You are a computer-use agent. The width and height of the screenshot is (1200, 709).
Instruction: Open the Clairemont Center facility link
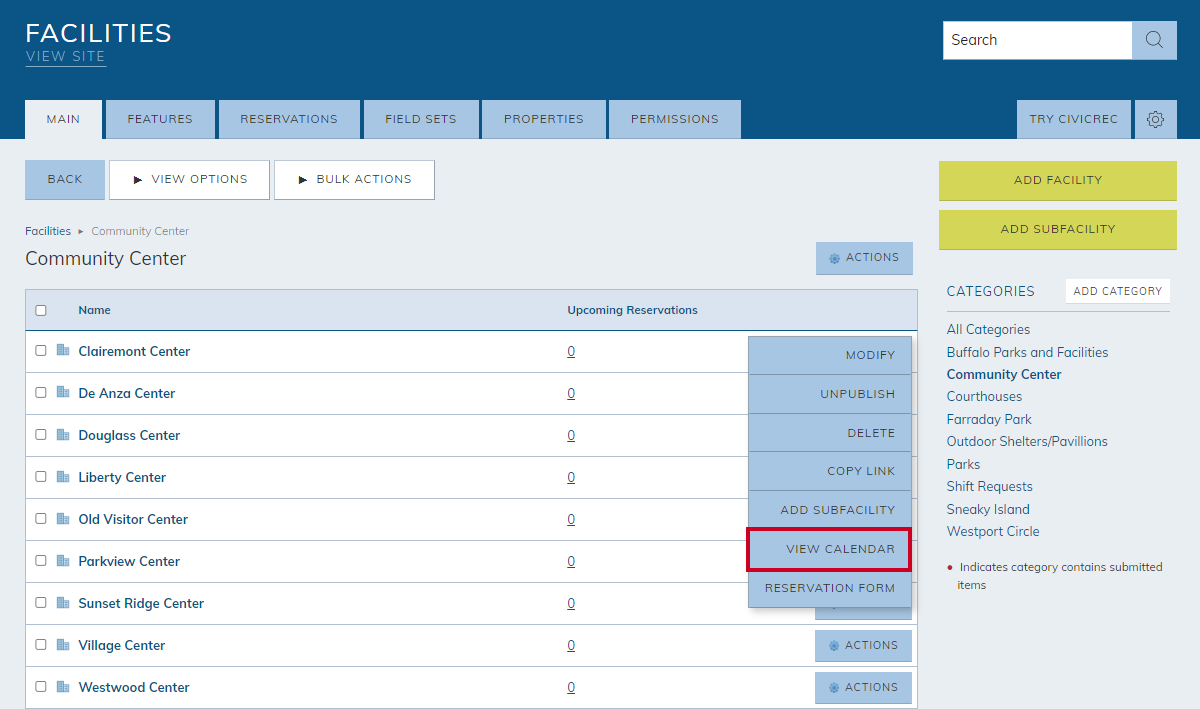click(x=134, y=351)
